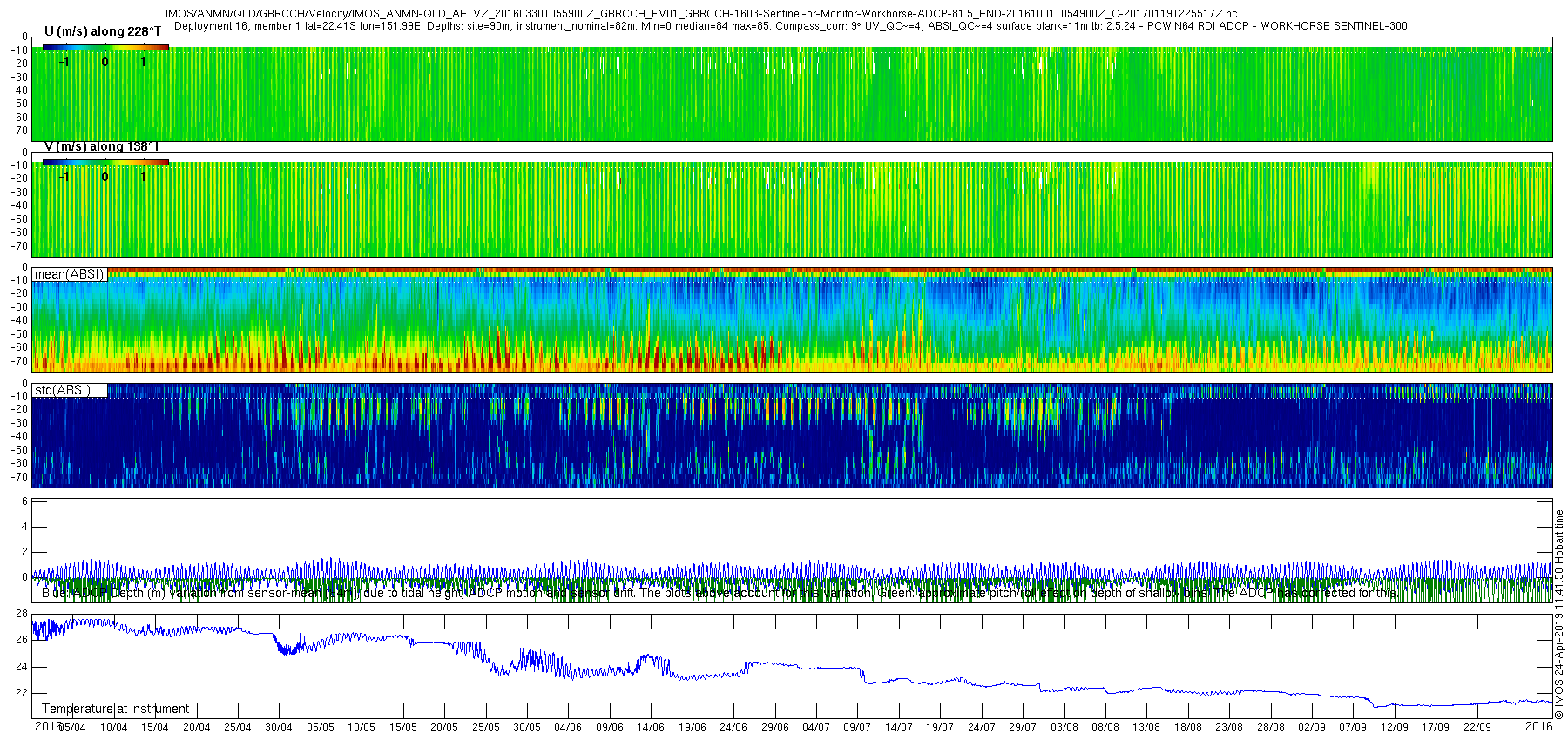Click the 24 tick on temperature axis
1568x740 pixels.
pos(22,667)
